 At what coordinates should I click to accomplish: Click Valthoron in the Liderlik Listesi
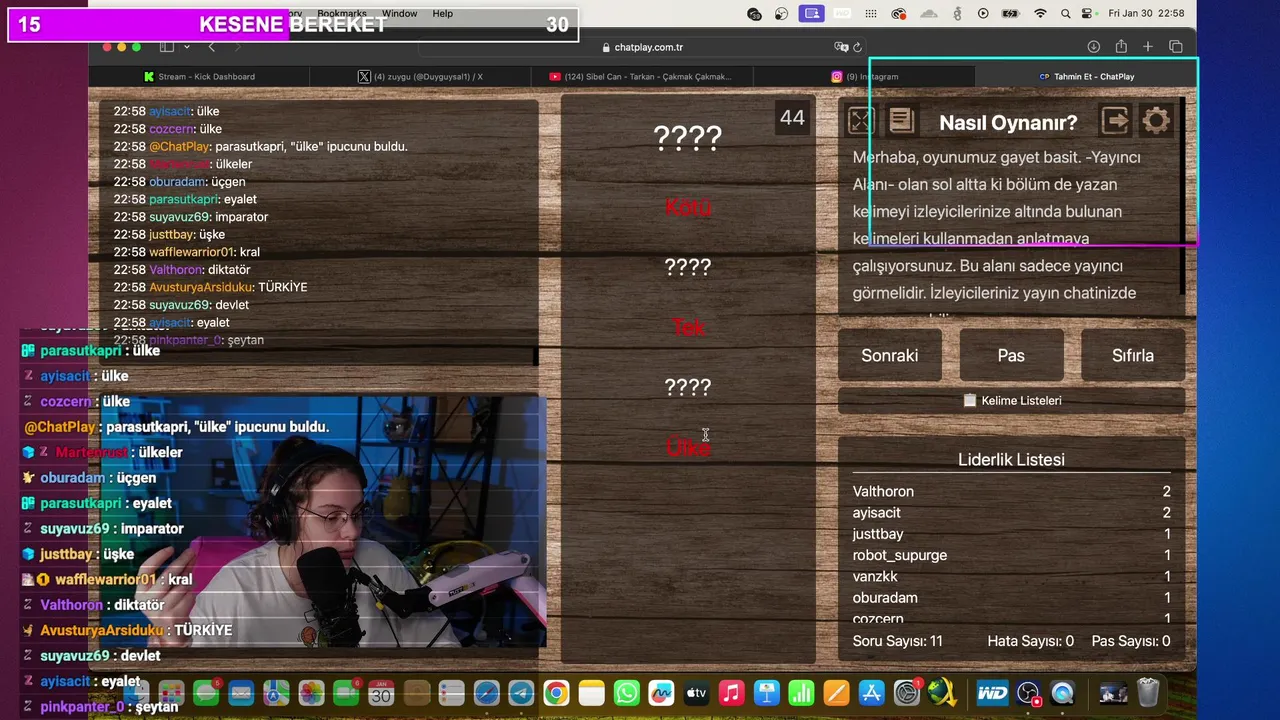[883, 491]
